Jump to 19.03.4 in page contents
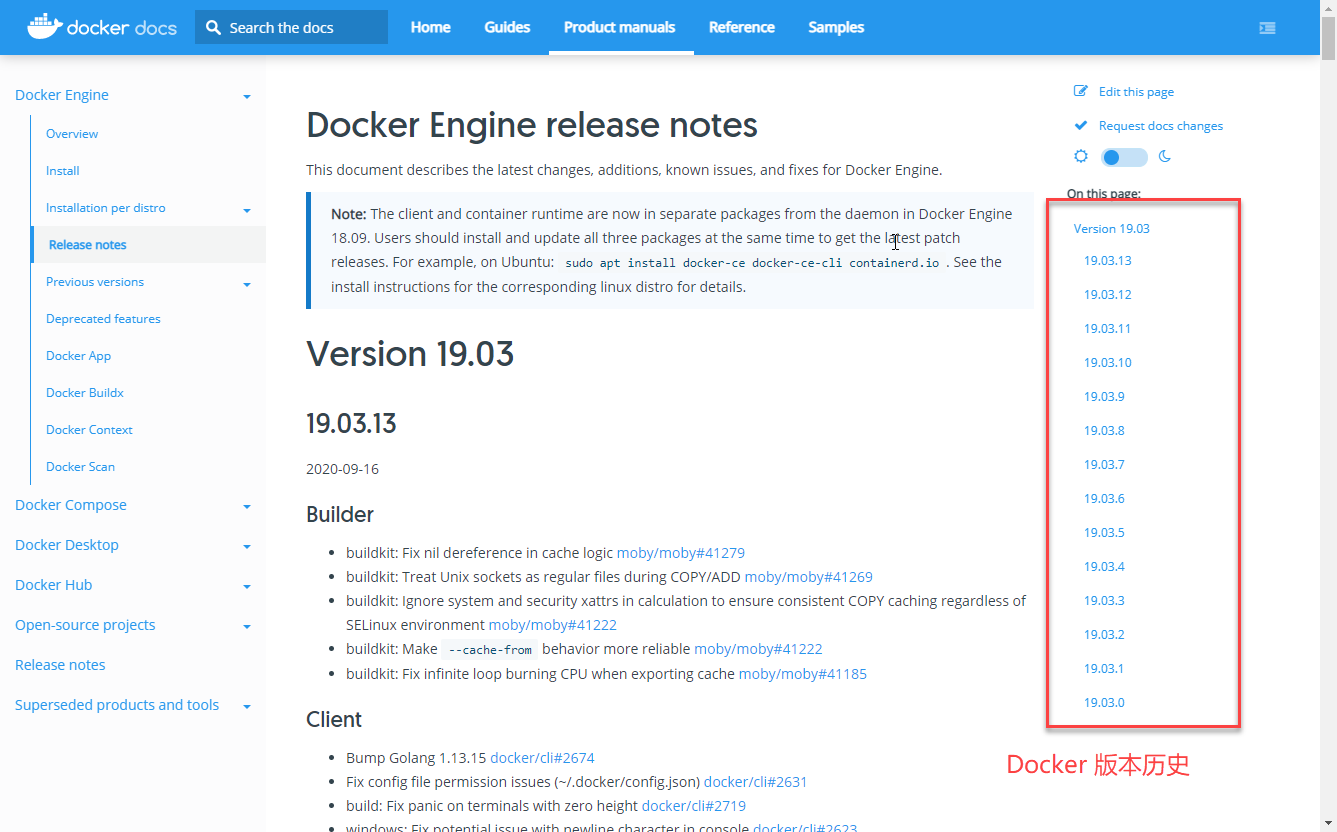The image size is (1337, 832). pyautogui.click(x=1104, y=567)
